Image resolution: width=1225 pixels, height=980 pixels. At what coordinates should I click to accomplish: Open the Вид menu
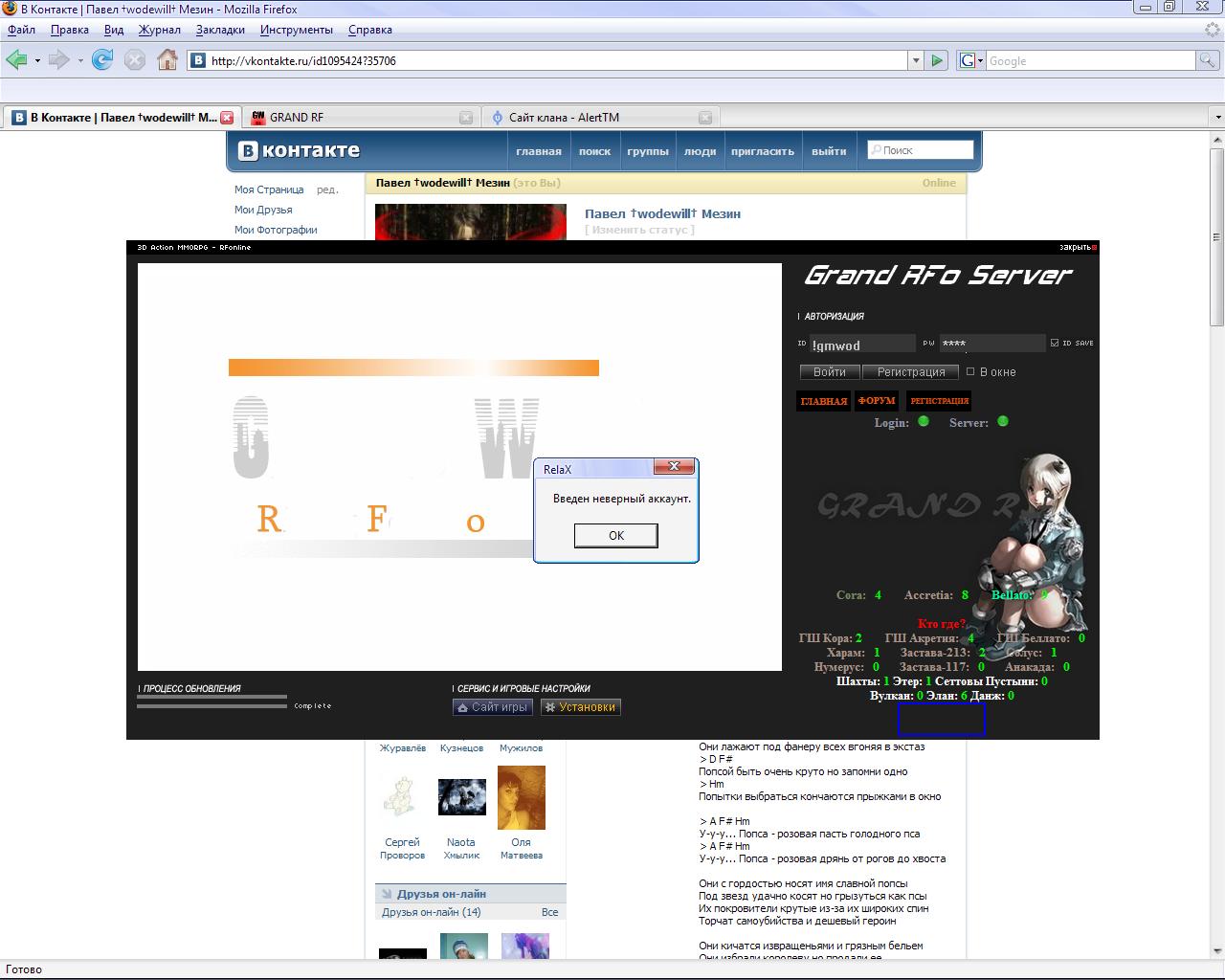[x=114, y=30]
